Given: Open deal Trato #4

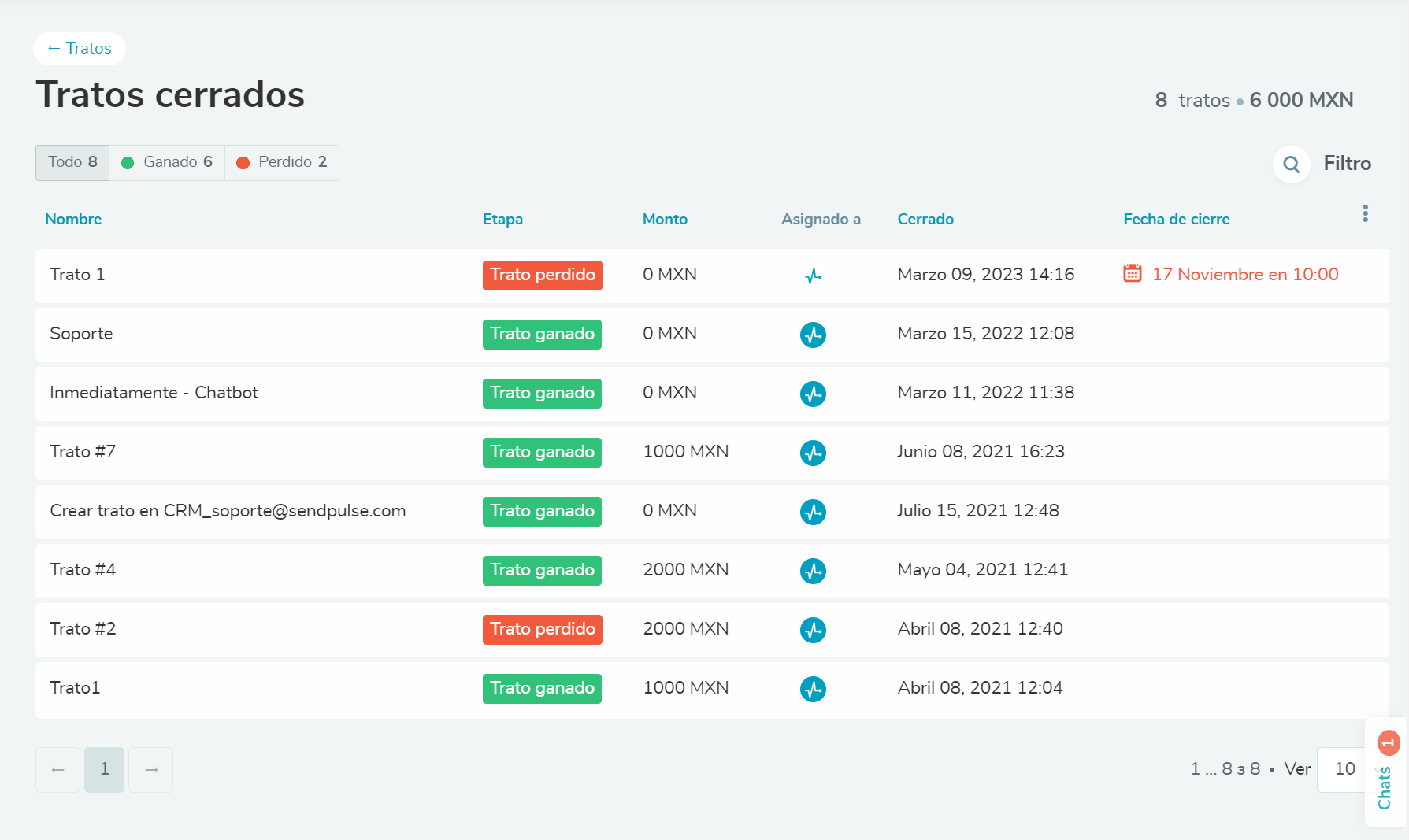Looking at the screenshot, I should point(83,569).
